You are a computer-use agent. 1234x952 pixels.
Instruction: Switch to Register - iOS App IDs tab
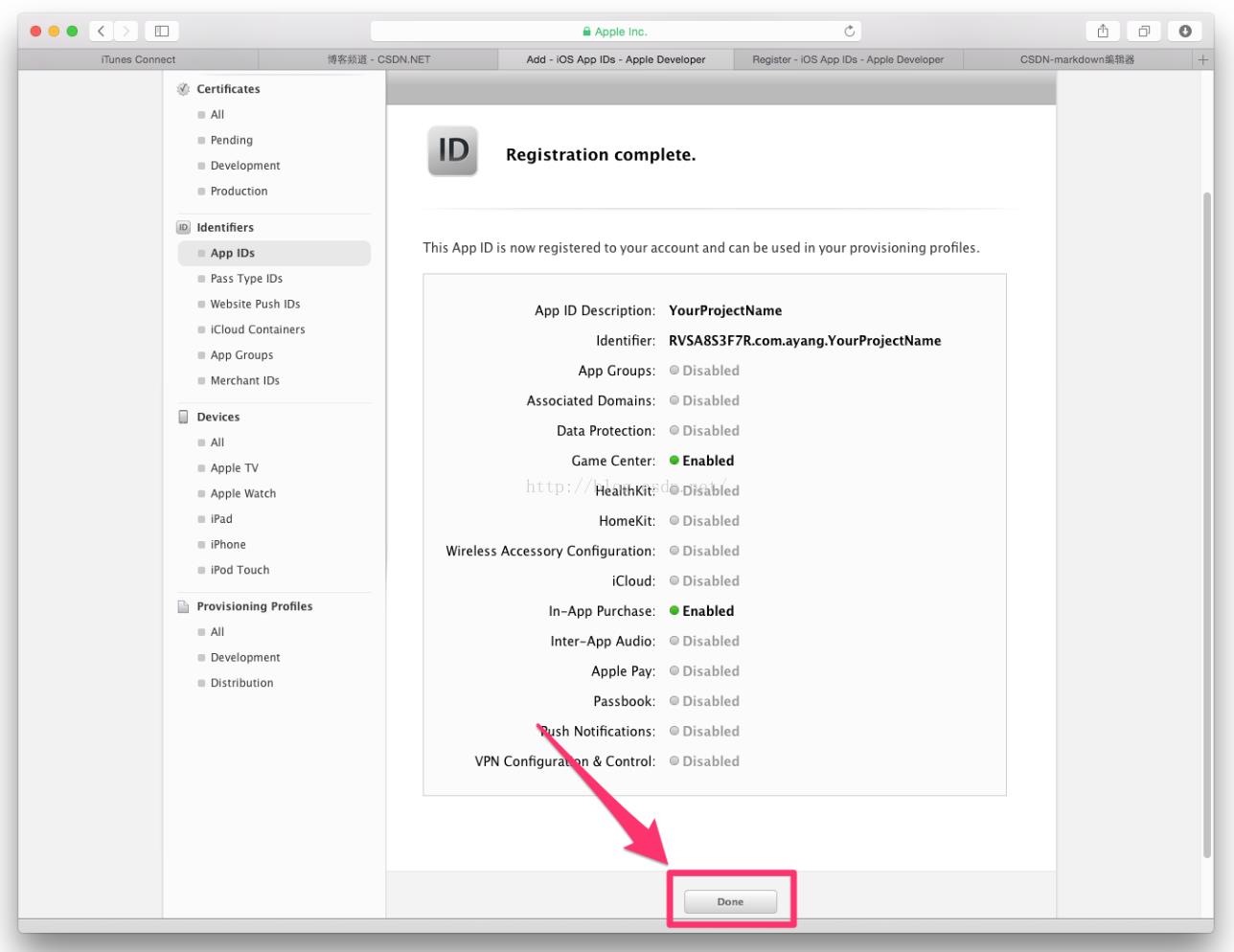[x=848, y=59]
